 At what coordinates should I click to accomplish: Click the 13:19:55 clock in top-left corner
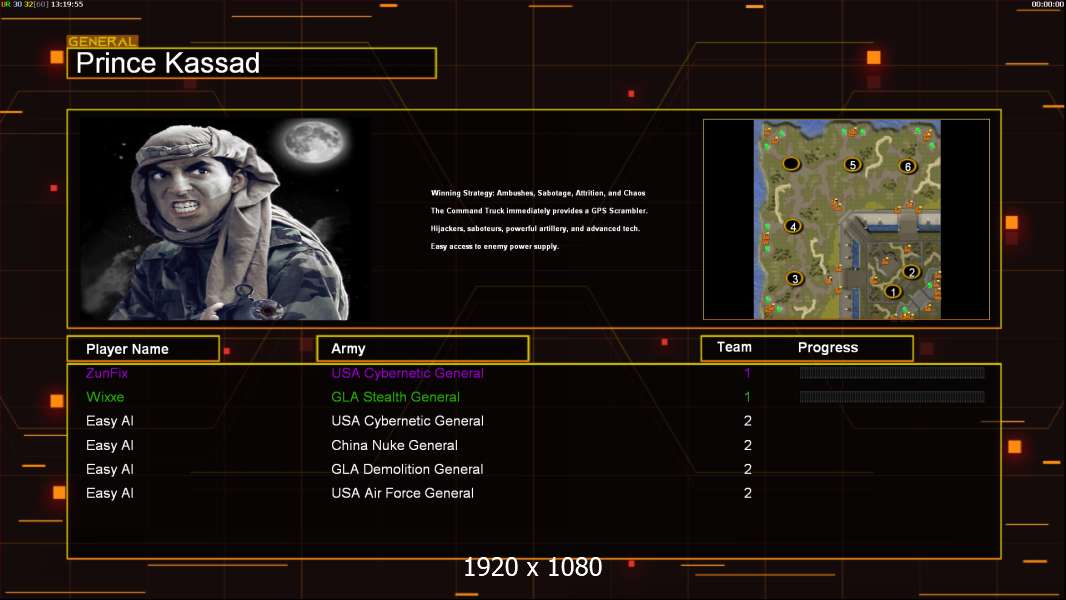point(67,4)
